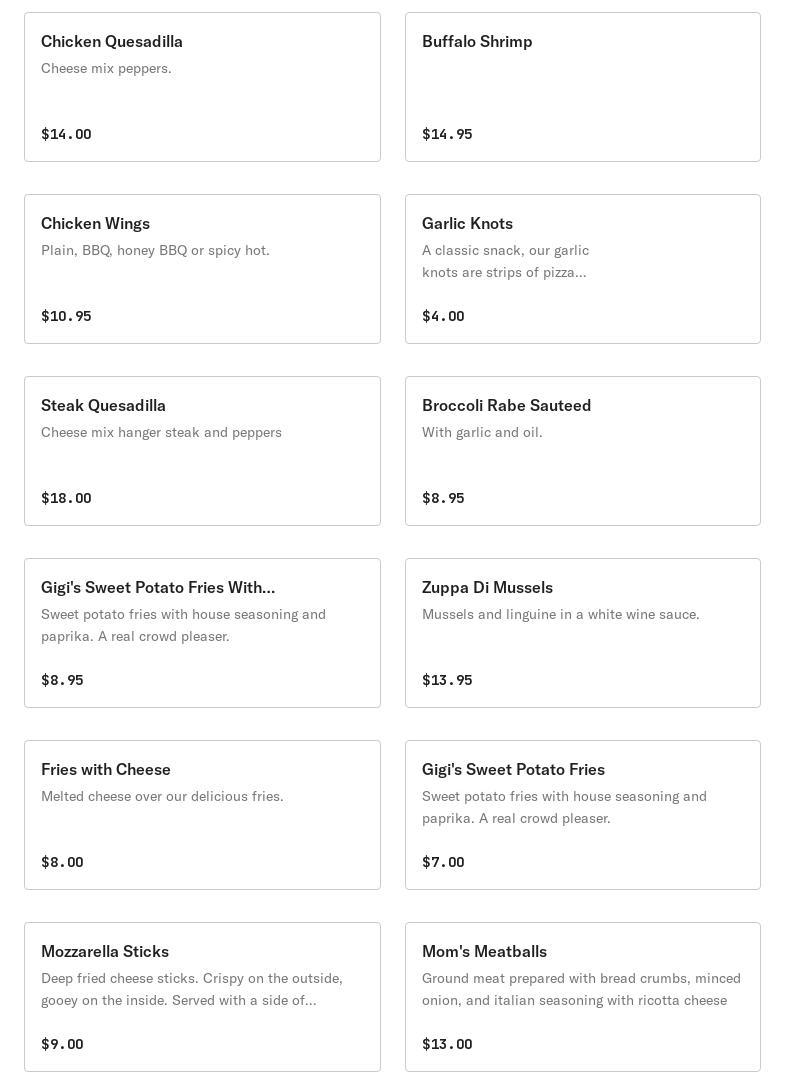785x1088 pixels.
Task: Open the Garlic Knots item
Action: tap(582, 269)
